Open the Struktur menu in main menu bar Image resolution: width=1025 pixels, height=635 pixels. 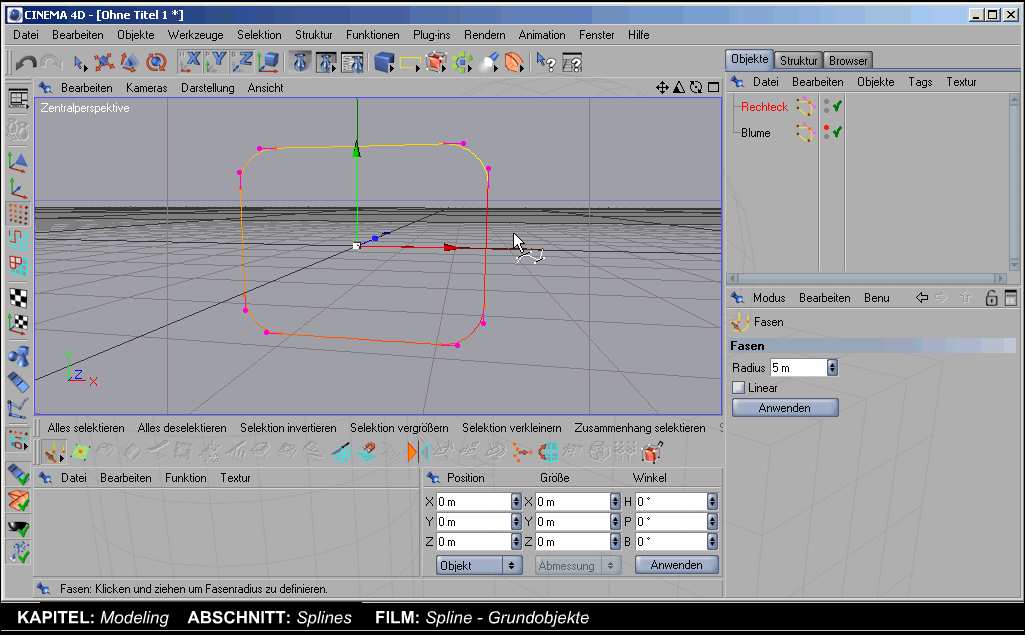click(313, 35)
